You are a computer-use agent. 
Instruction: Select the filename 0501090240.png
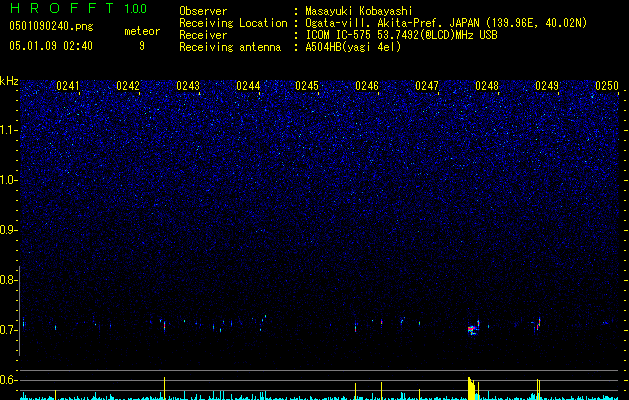coord(51,27)
